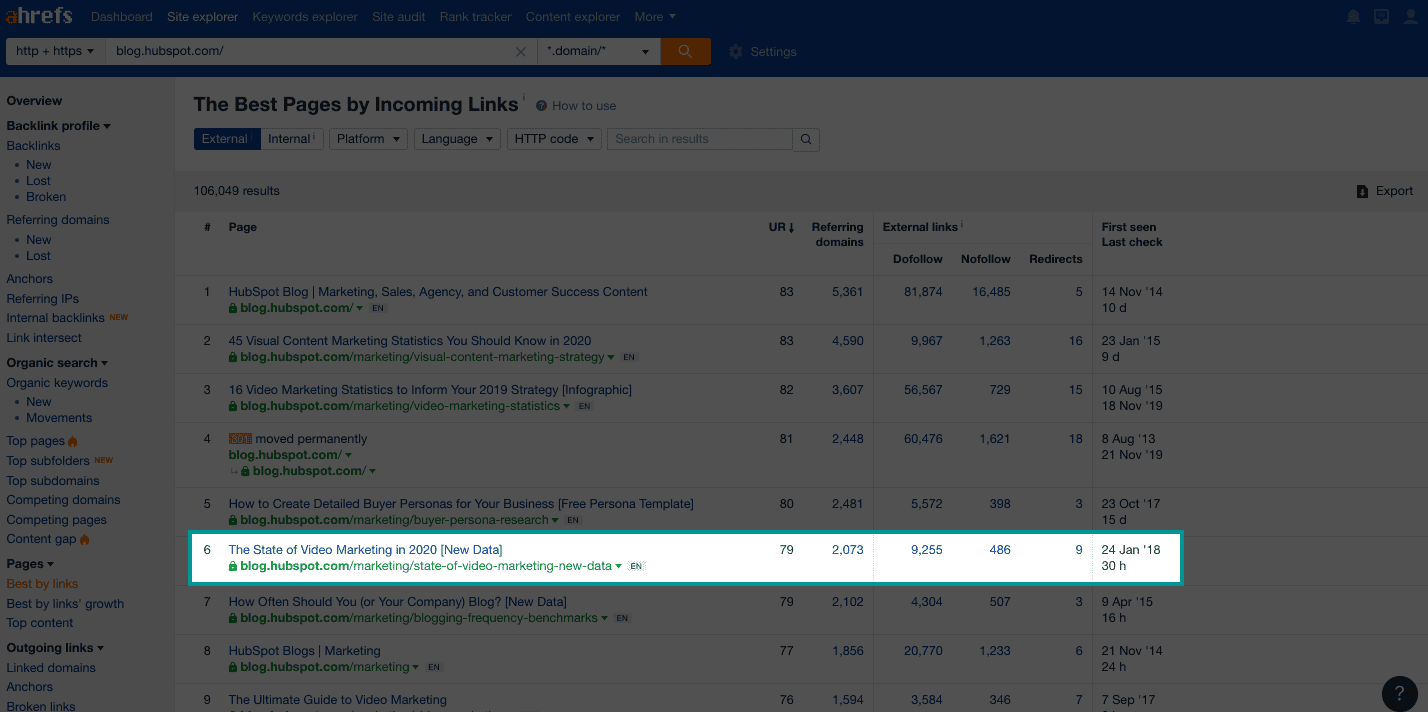Viewport: 1428px width, 712px height.
Task: Open the URL dropdown arrow for buyer-persona-research
Action: [556, 520]
